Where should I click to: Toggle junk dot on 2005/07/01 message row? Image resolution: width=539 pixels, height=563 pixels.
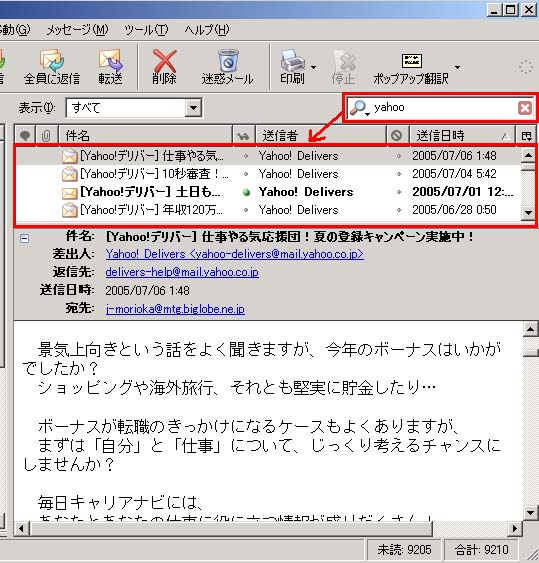pos(399,192)
